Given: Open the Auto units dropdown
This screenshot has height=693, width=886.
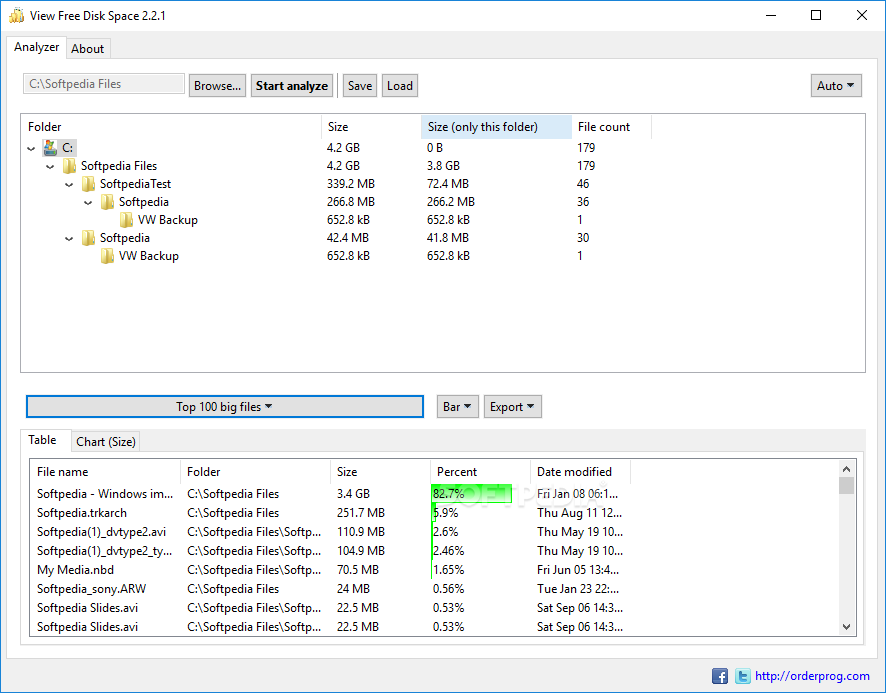Looking at the screenshot, I should tap(836, 86).
